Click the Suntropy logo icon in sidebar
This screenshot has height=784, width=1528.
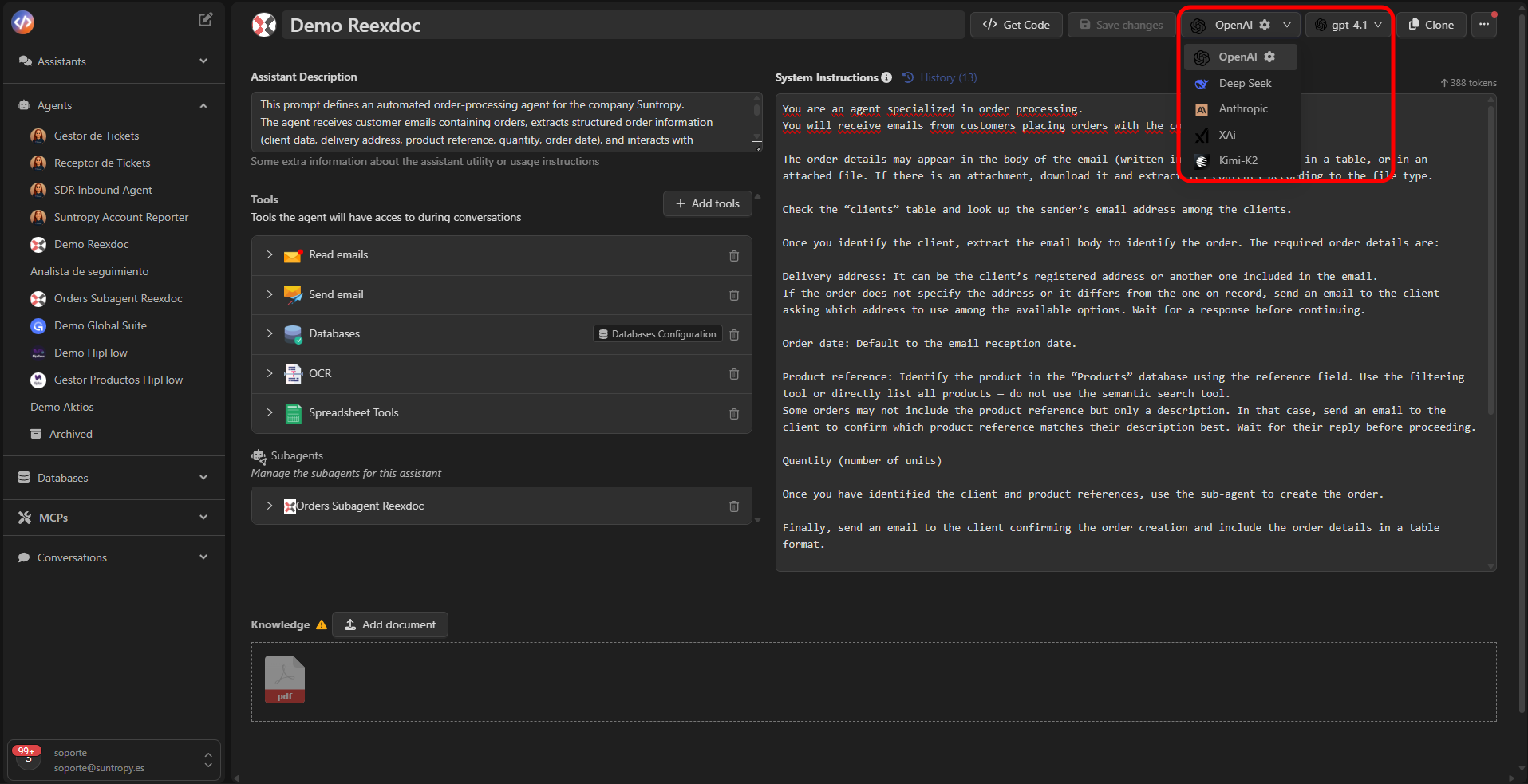[x=23, y=22]
